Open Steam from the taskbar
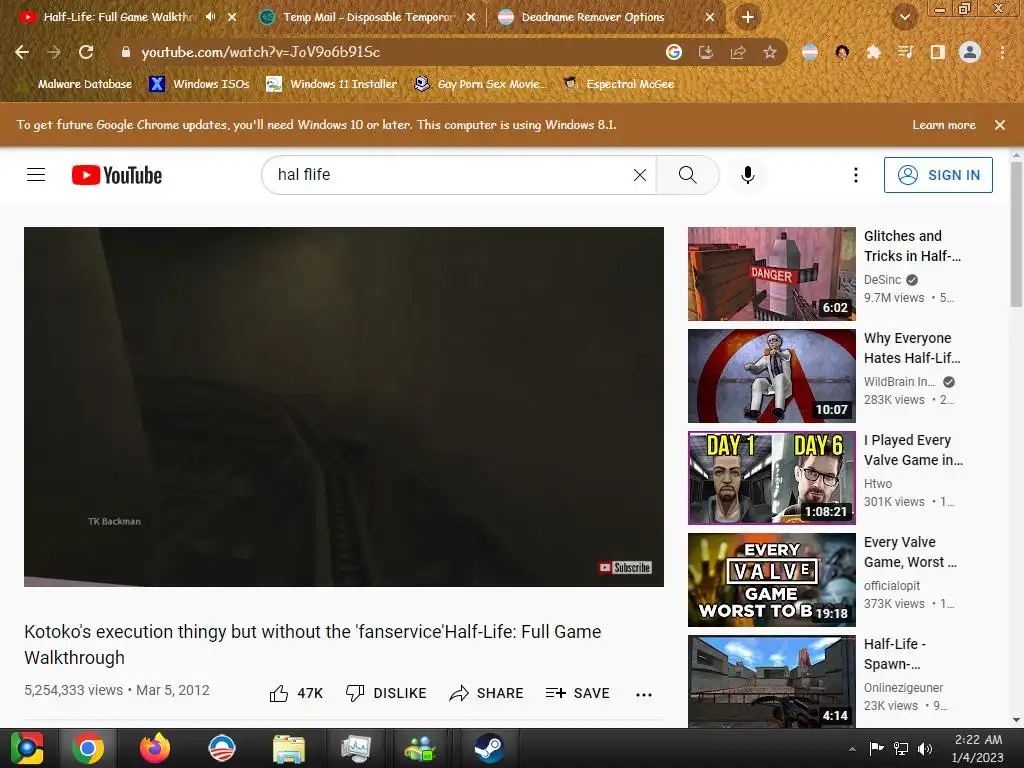 tap(488, 748)
